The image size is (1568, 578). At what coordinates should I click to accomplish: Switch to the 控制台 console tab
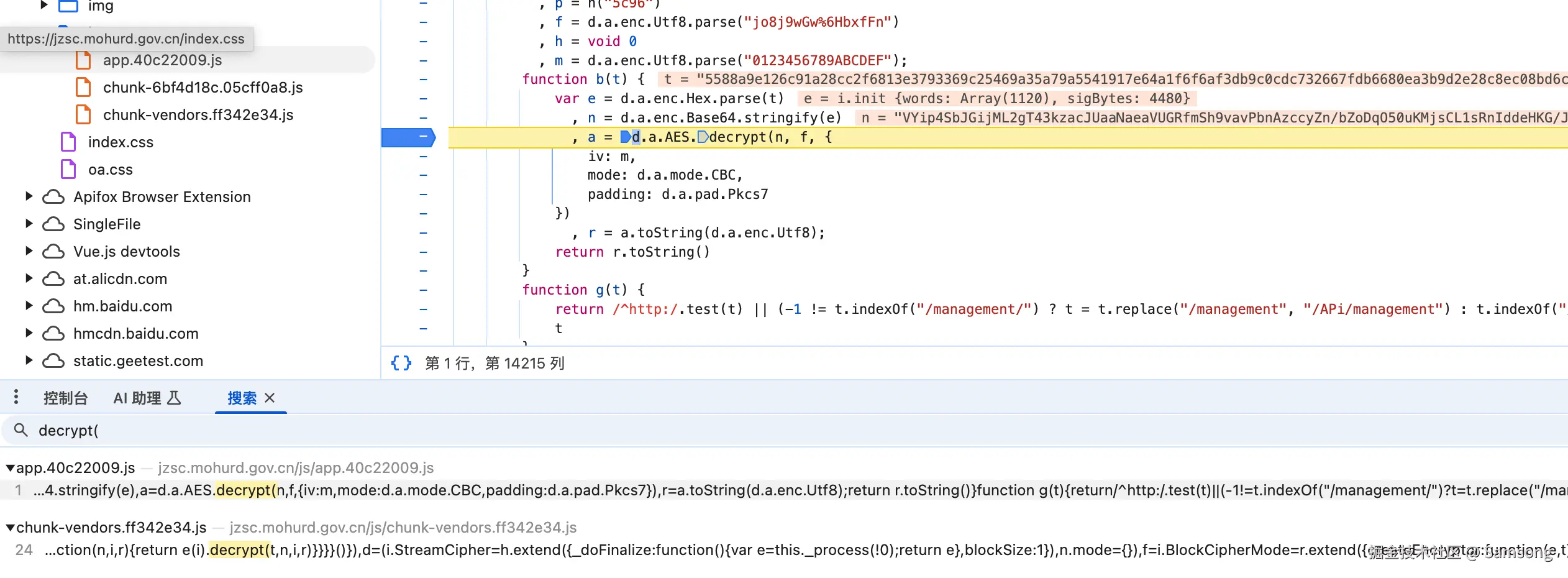pyautogui.click(x=65, y=398)
